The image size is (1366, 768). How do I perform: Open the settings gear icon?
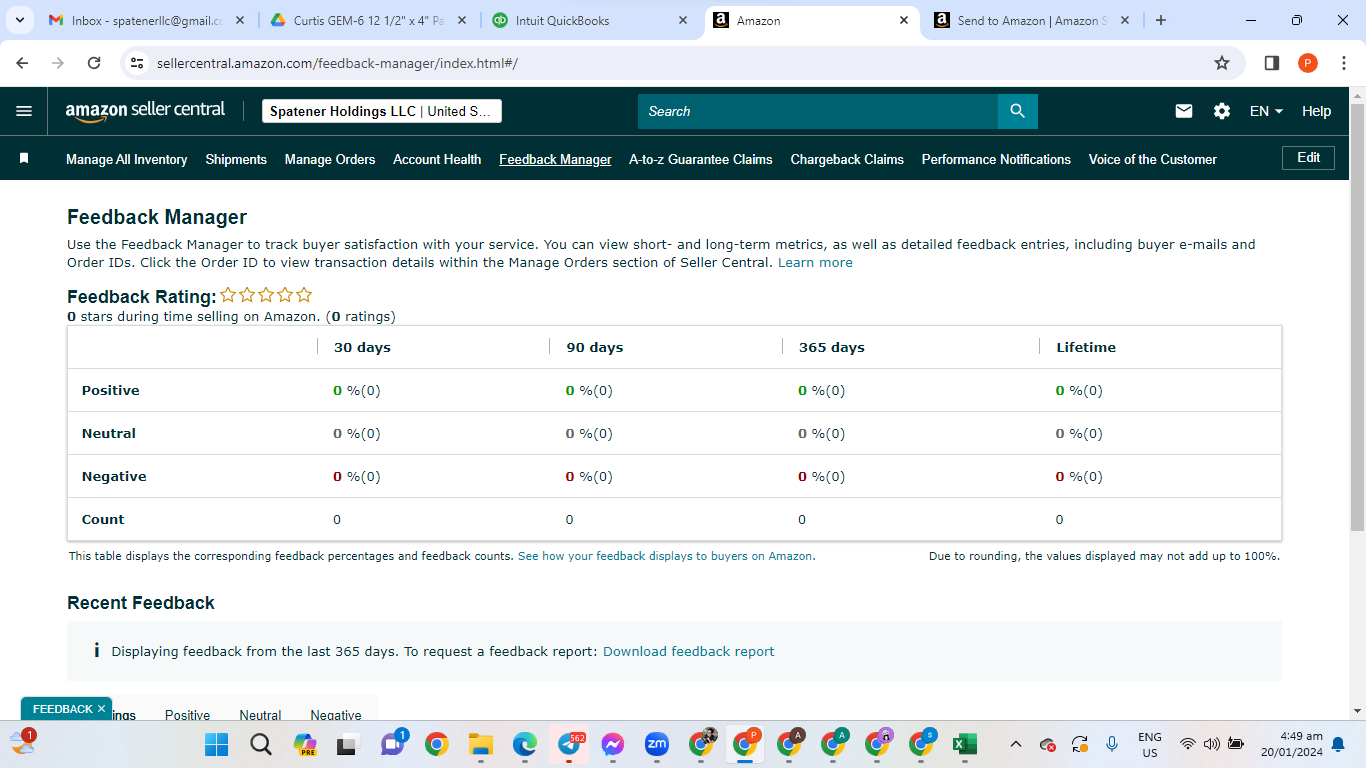(1222, 111)
